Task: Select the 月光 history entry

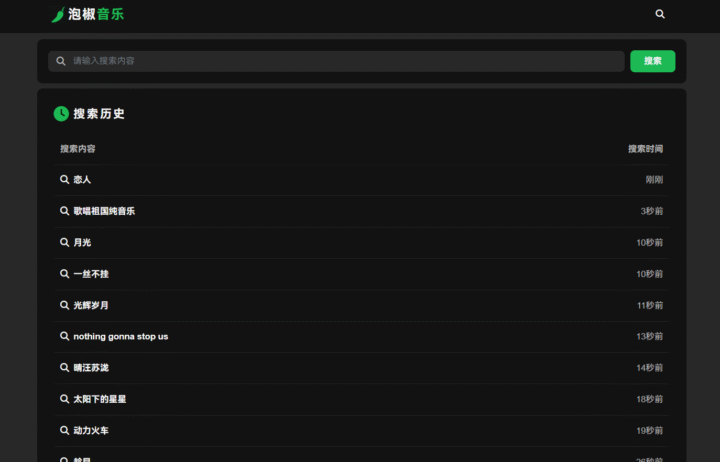Action: (82, 243)
